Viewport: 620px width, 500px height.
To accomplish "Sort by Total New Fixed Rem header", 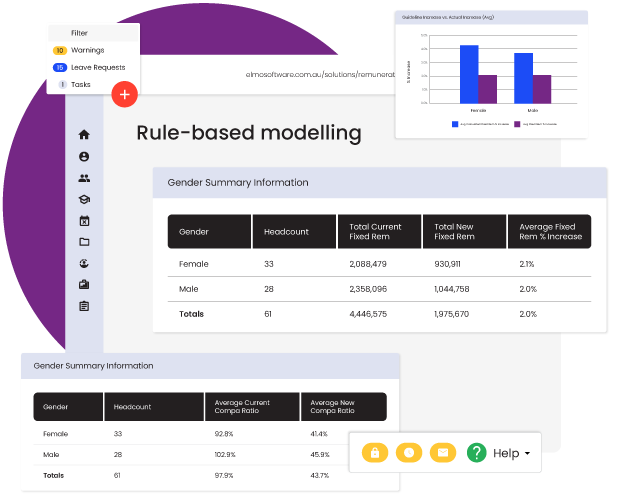I will 464,232.
